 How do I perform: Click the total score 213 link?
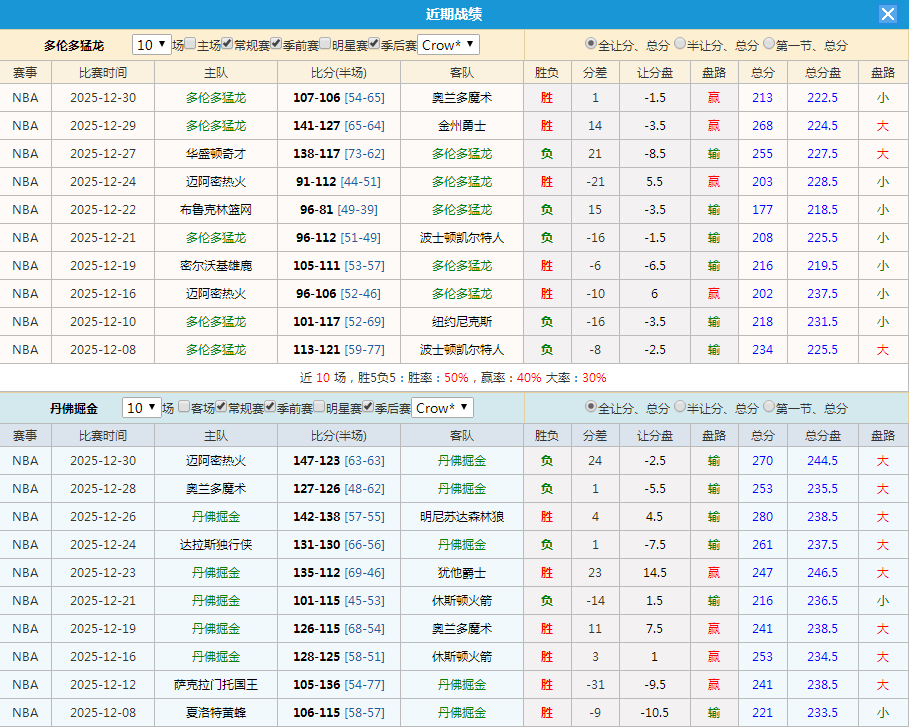tap(762, 98)
